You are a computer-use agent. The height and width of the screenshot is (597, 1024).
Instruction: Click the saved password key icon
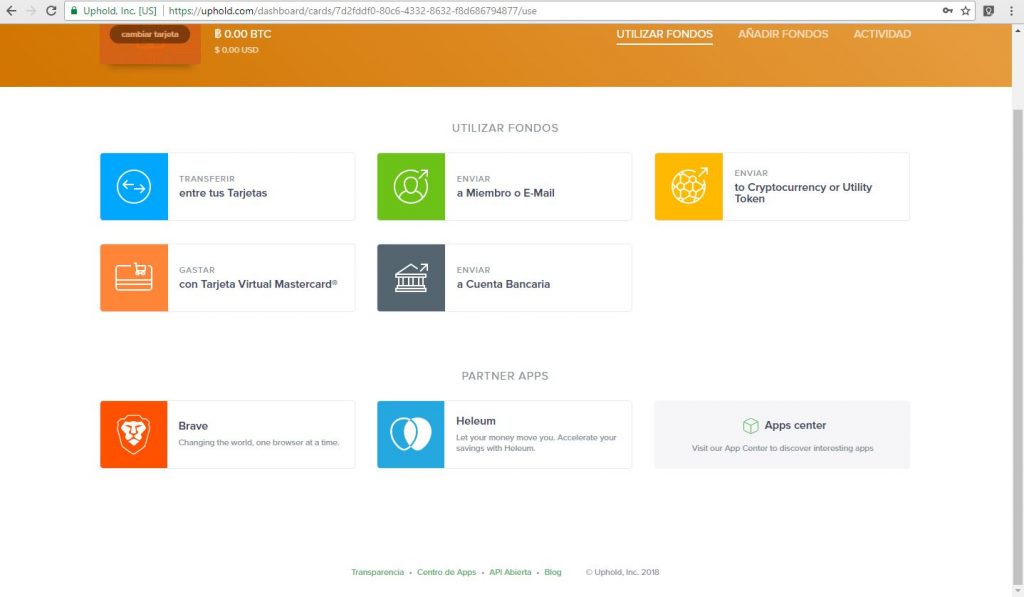pyautogui.click(x=947, y=10)
